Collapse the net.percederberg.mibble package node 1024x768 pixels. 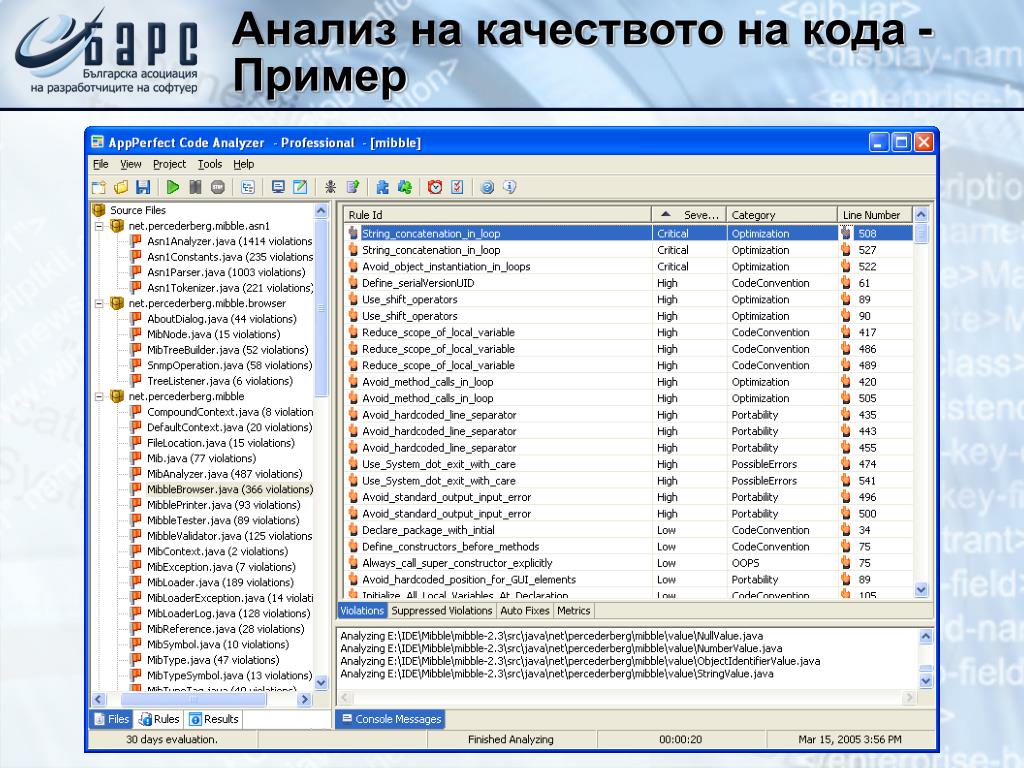point(99,396)
